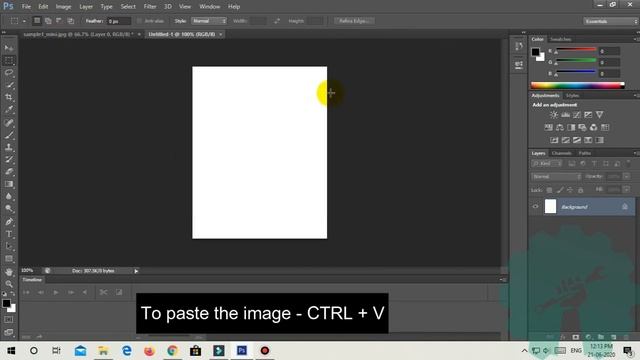This screenshot has width=640, height=360.
Task: Add a Levels adjustment
Action: pyautogui.click(x=565, y=115)
